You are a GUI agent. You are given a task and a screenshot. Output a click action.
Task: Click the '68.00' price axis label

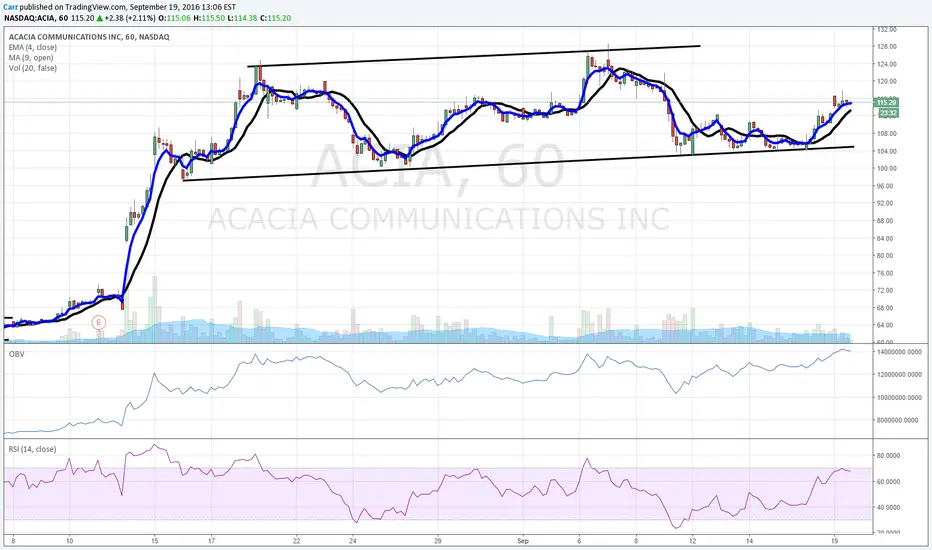tap(887, 308)
